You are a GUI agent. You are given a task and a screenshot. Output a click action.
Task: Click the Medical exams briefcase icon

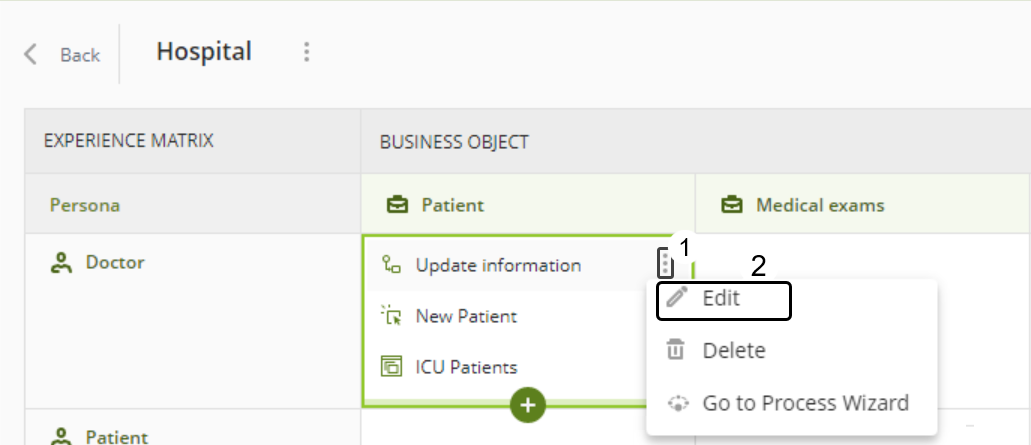click(732, 205)
